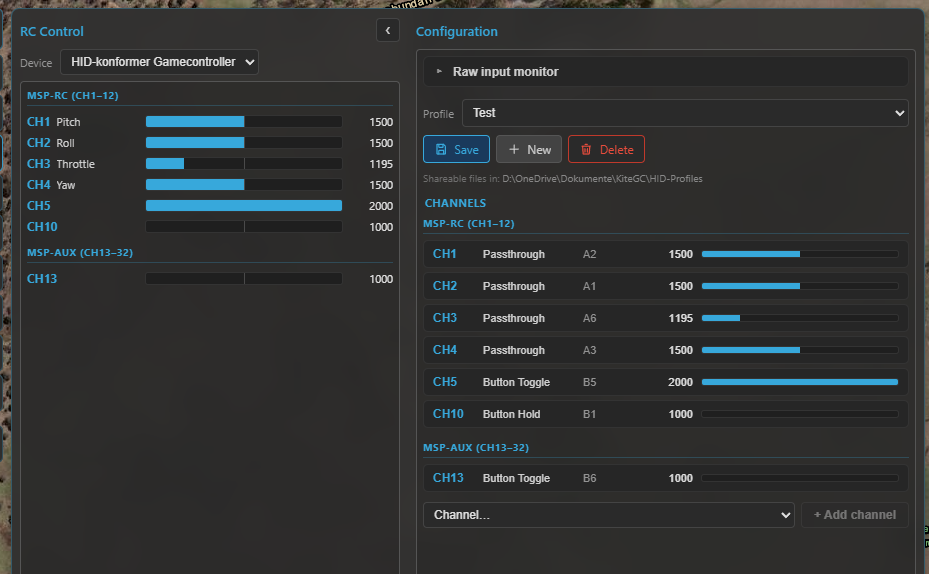Screen dimensions: 929x574
Task: Click the CH2 Roll value bar
Action: point(244,143)
